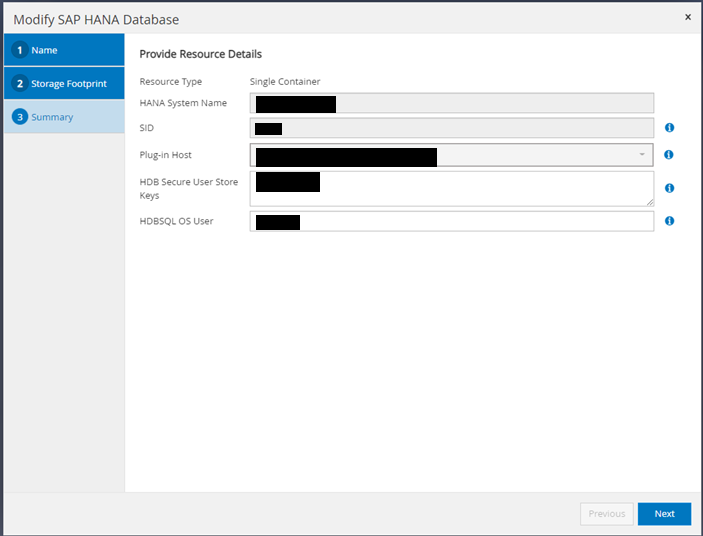Click the textarea resize handle
Viewport: 703px width, 536px height.
click(x=650, y=202)
